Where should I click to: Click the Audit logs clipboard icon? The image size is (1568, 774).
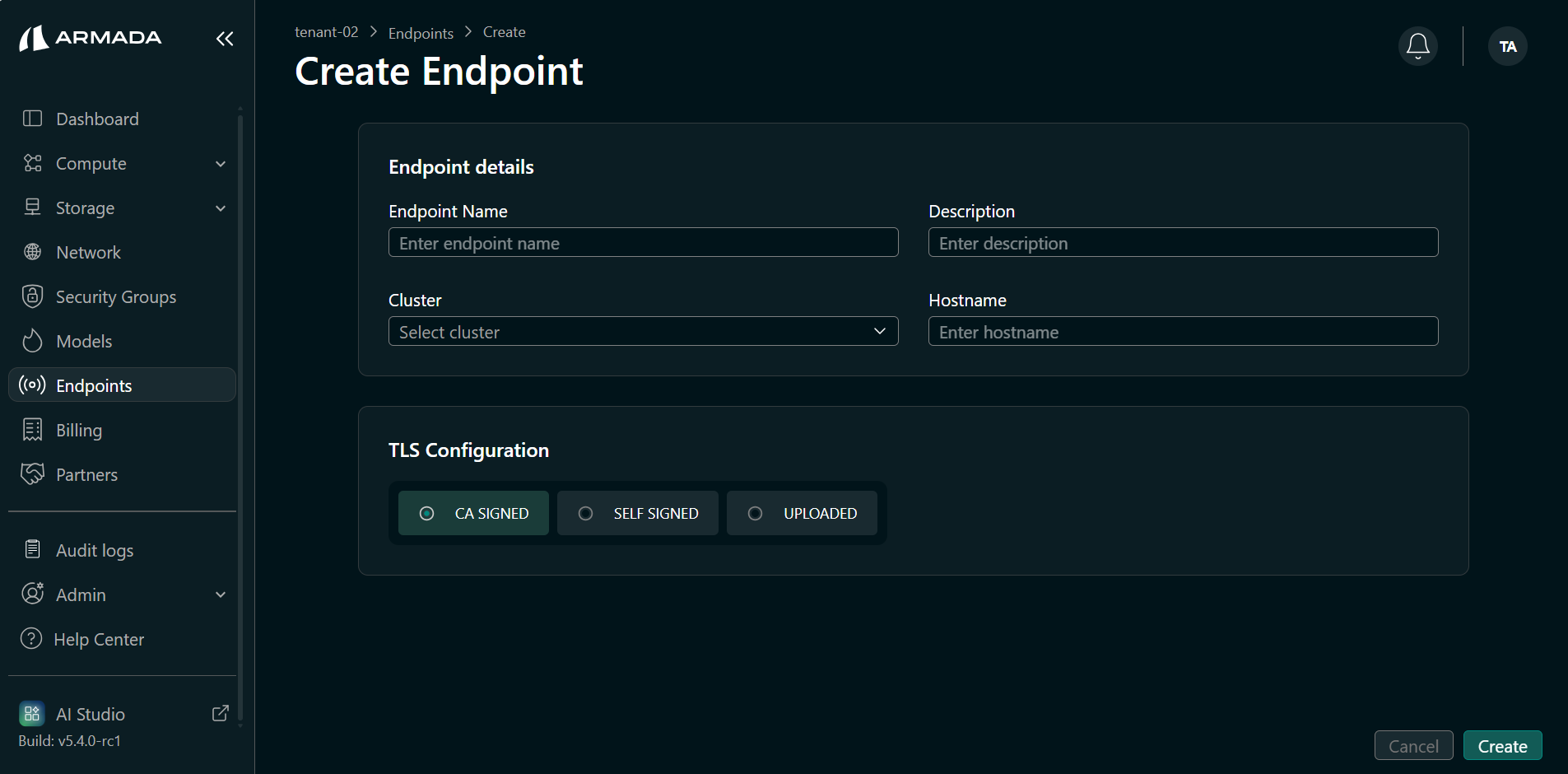point(32,549)
